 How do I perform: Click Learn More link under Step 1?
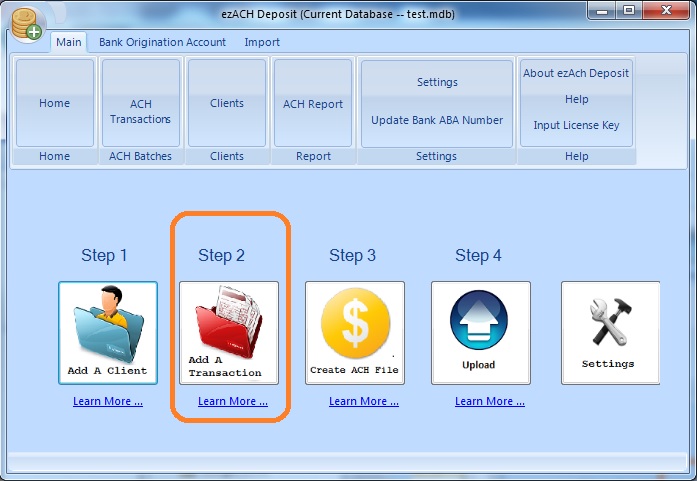[107, 402]
